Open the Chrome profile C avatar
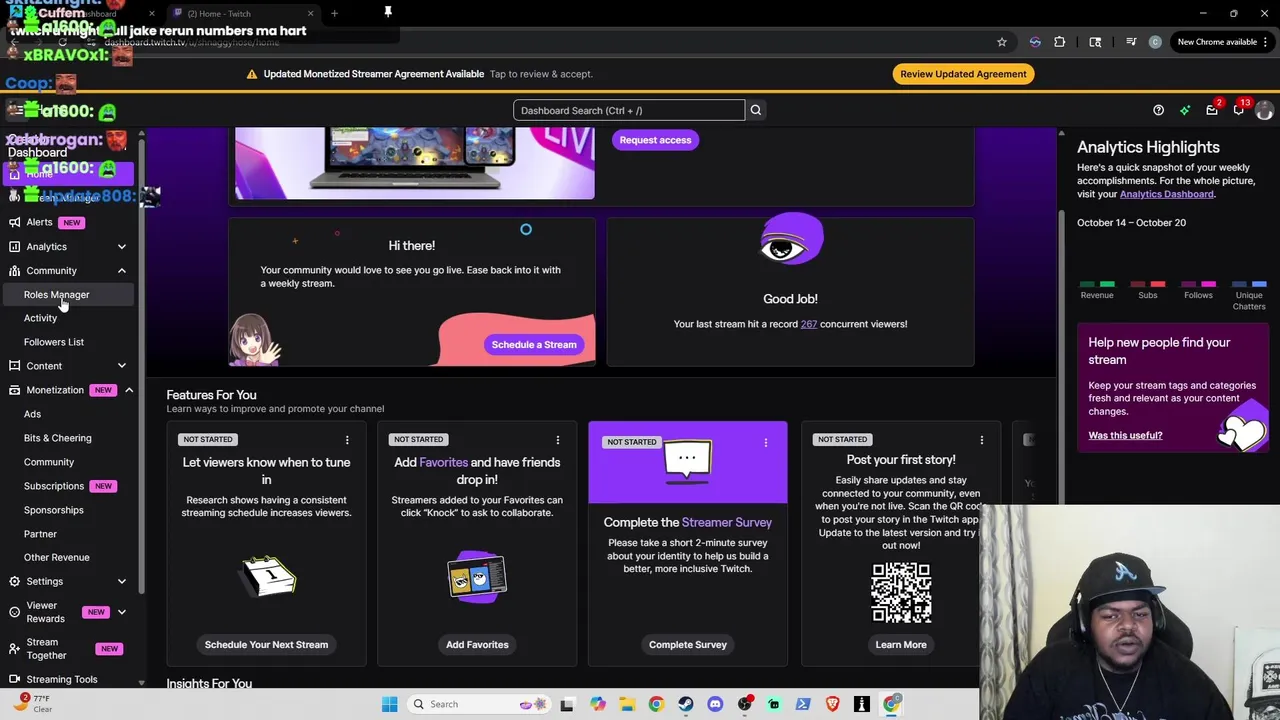Viewport: 1280px width, 720px height. tap(1156, 42)
